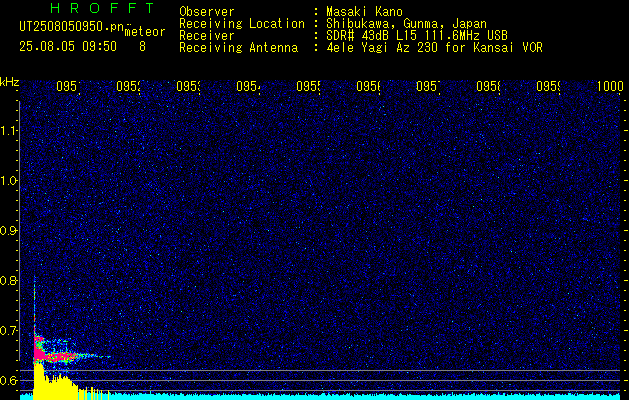Click the "Receiver" field label
The width and height of the screenshot is (629, 400).
click(x=207, y=36)
